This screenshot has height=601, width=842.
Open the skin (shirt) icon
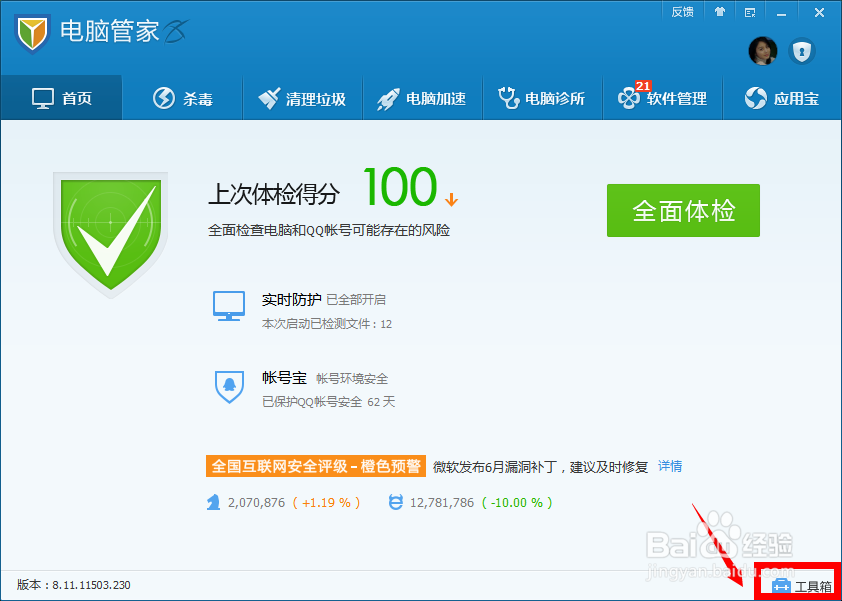[720, 12]
